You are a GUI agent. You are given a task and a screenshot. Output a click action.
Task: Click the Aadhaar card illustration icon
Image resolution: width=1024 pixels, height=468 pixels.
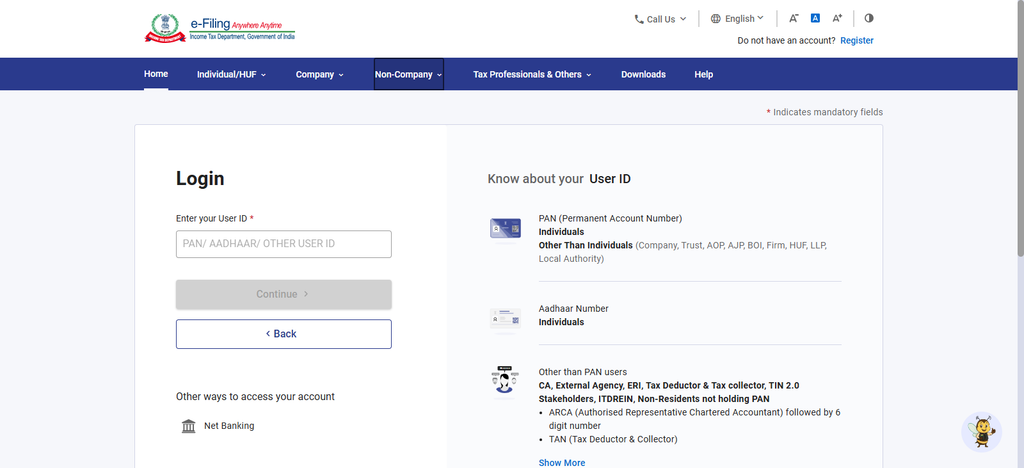[x=505, y=319]
